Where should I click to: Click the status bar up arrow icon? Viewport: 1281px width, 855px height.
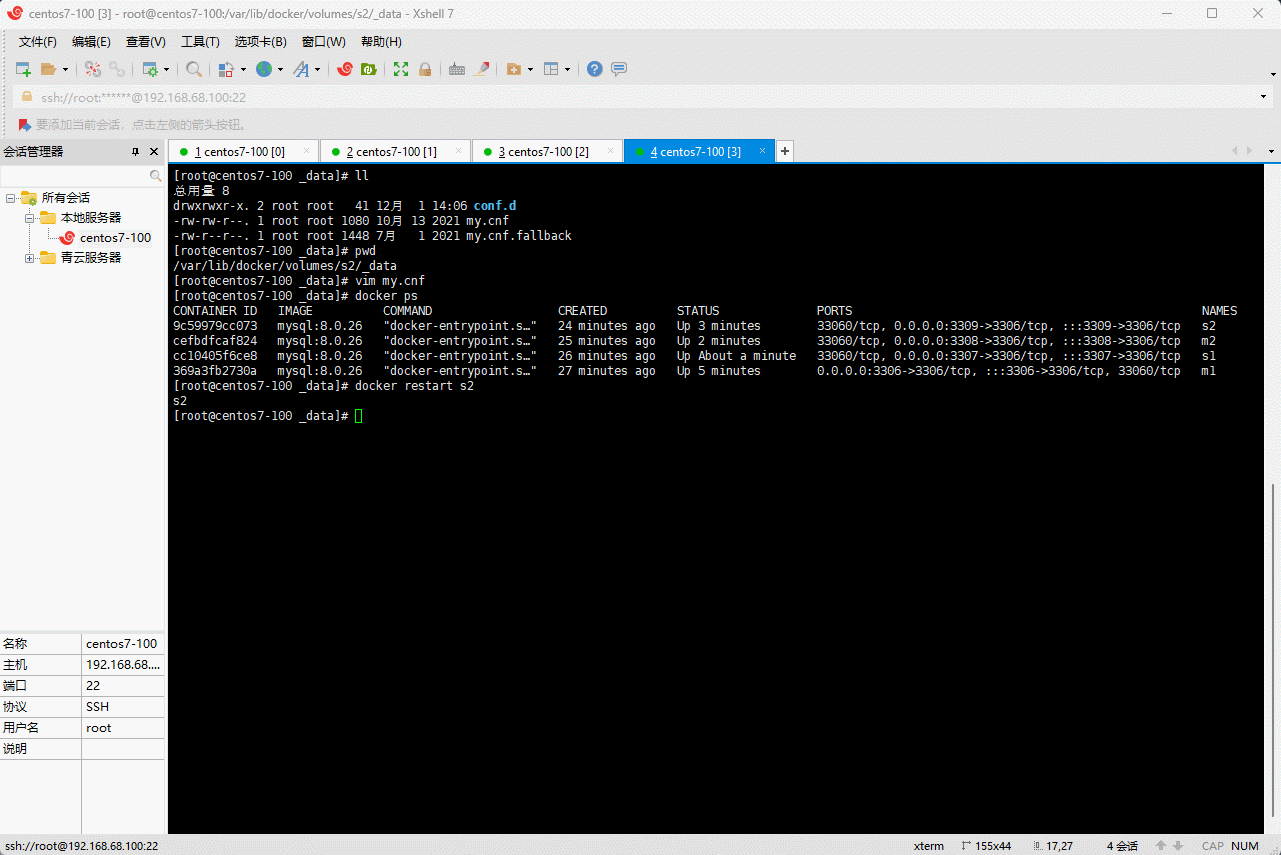1161,846
